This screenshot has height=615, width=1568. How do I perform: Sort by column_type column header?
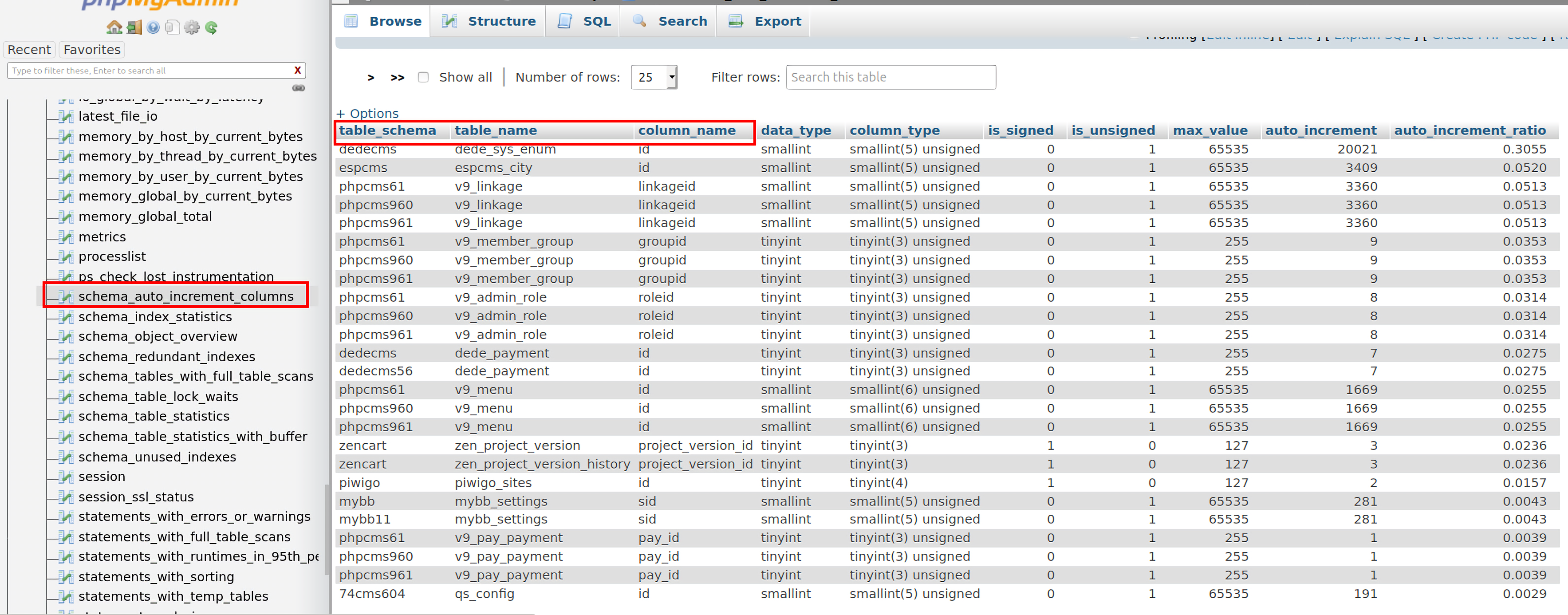point(894,130)
